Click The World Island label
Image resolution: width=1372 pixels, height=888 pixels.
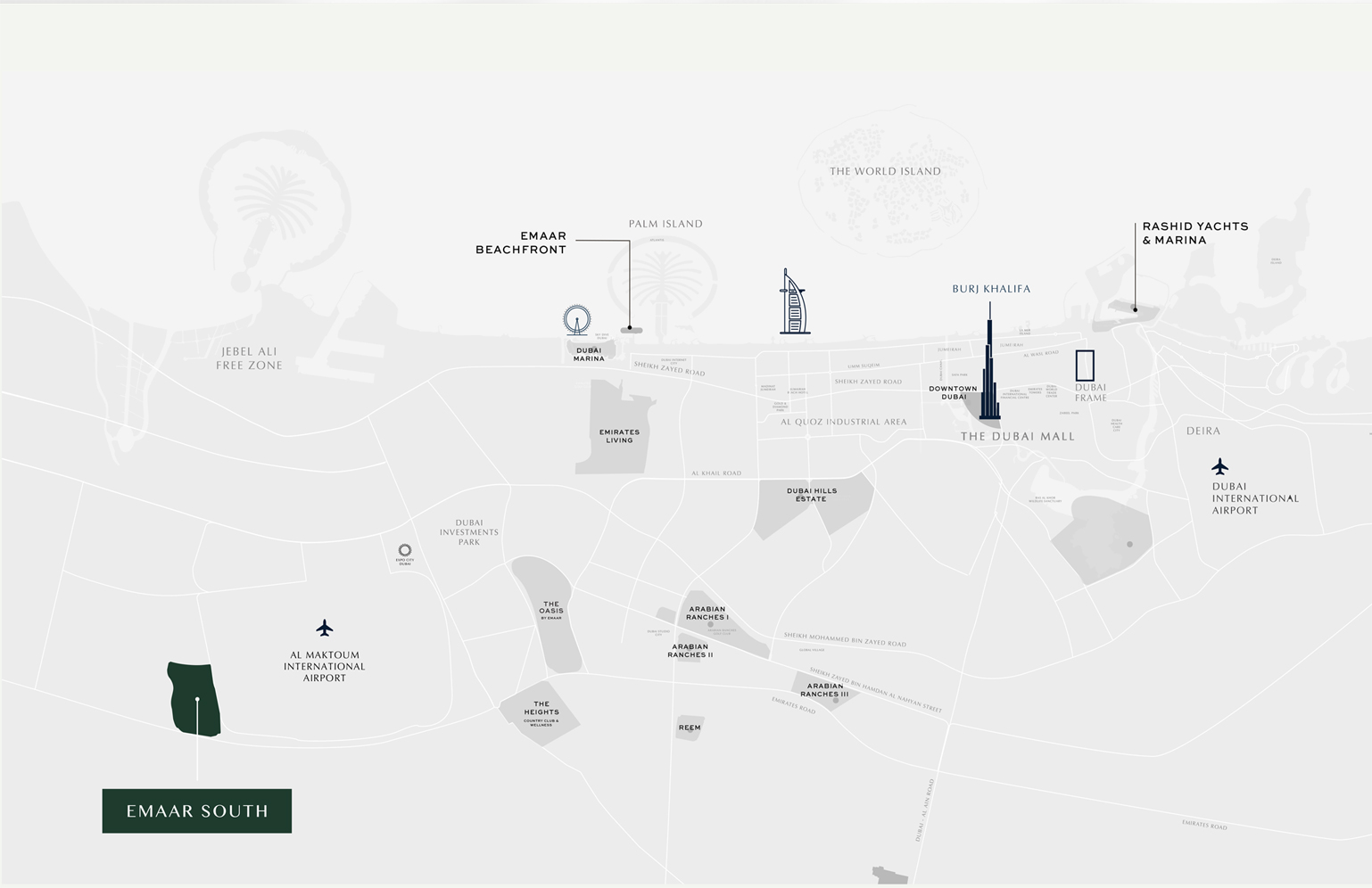click(885, 171)
